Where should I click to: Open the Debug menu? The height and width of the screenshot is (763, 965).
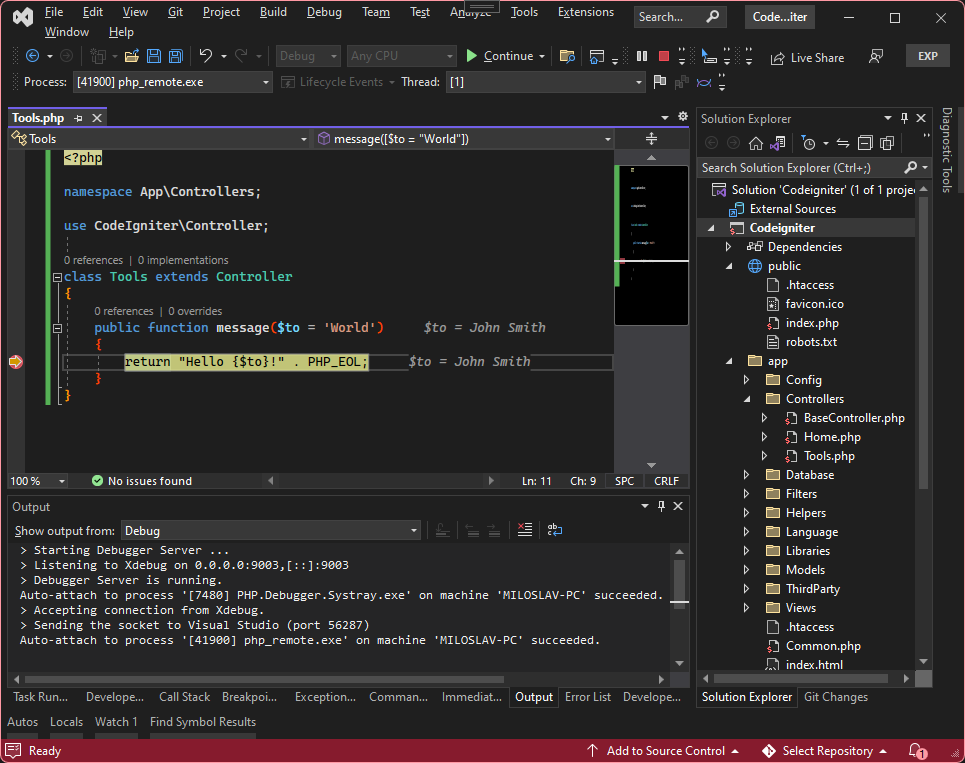[x=324, y=12]
